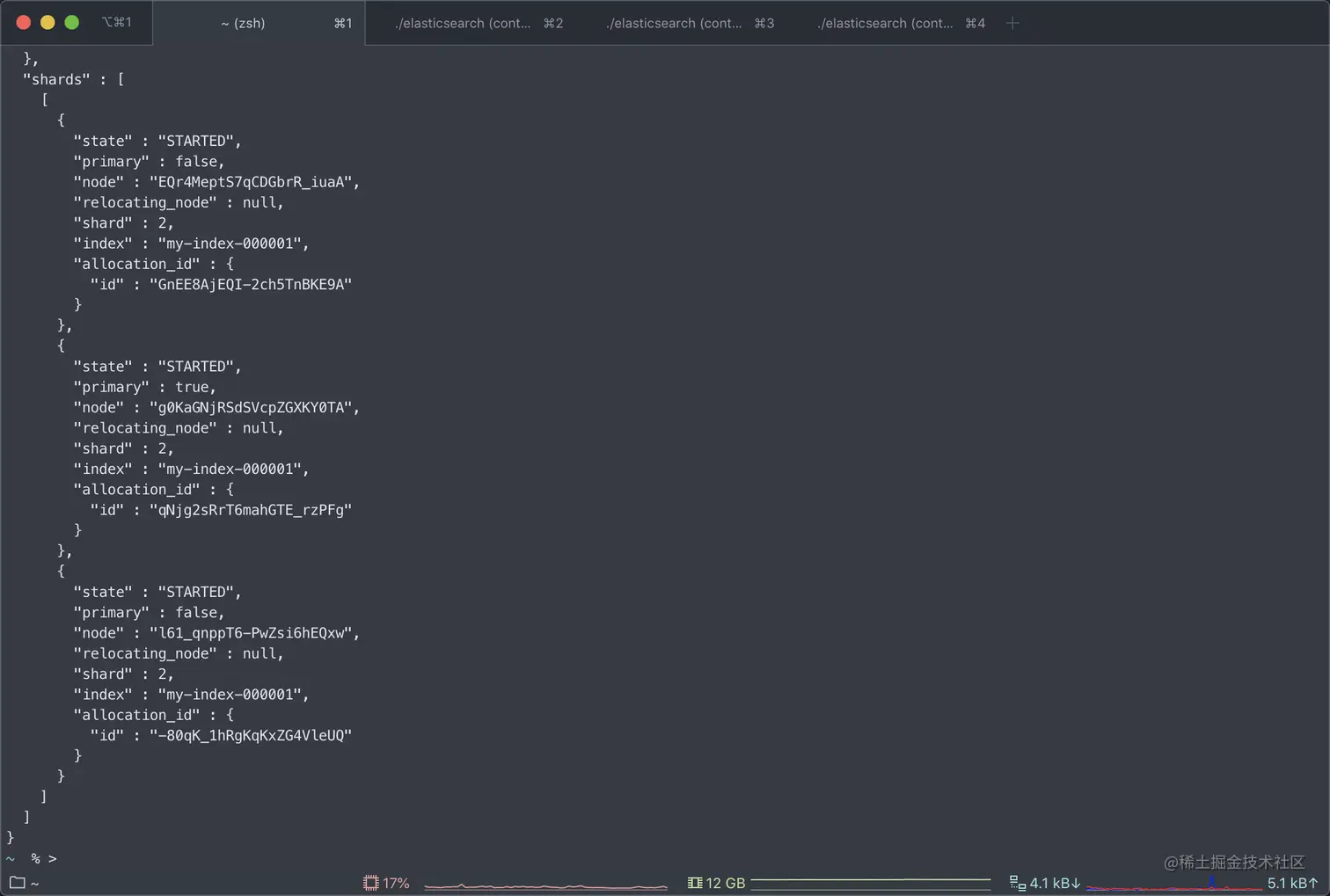Click the network throughput icon in the status bar
This screenshot has width=1330, height=896.
pyautogui.click(x=1018, y=883)
